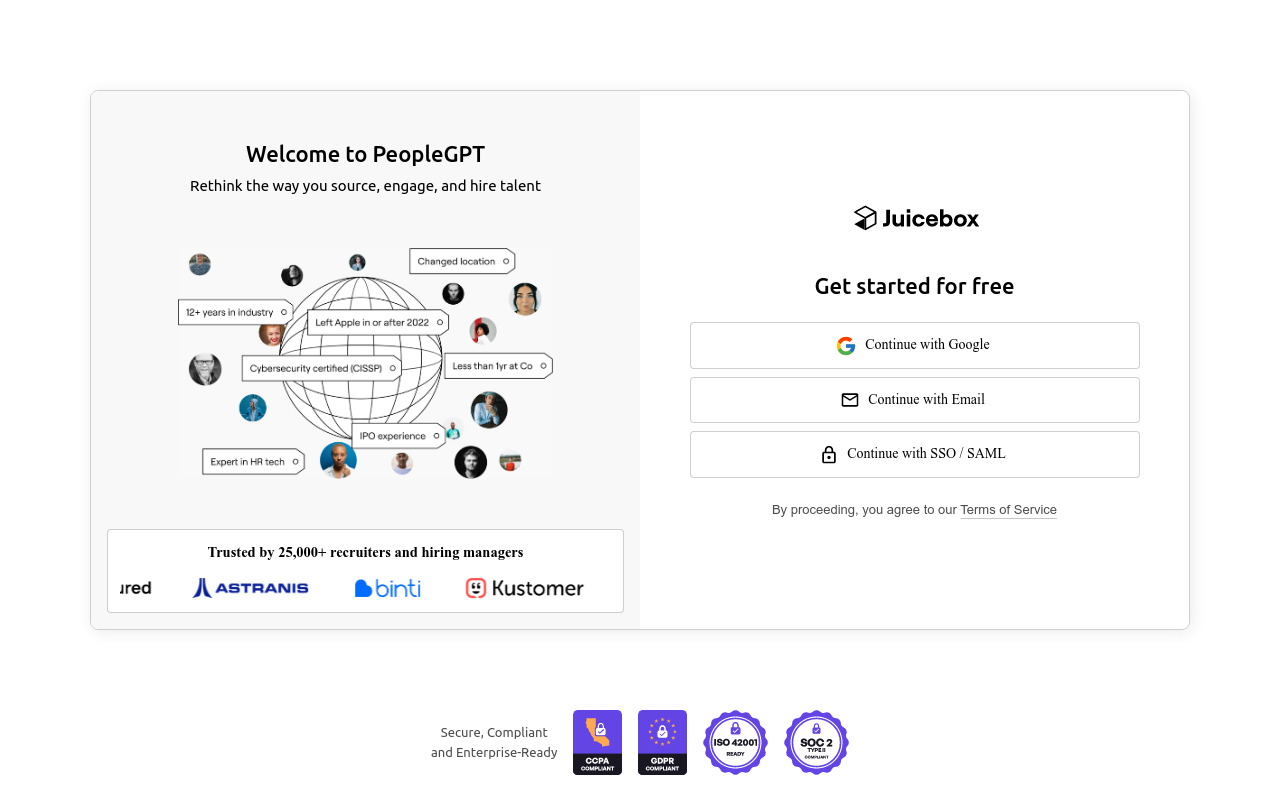
Task: Click the Juicebox logo
Action: 916,218
